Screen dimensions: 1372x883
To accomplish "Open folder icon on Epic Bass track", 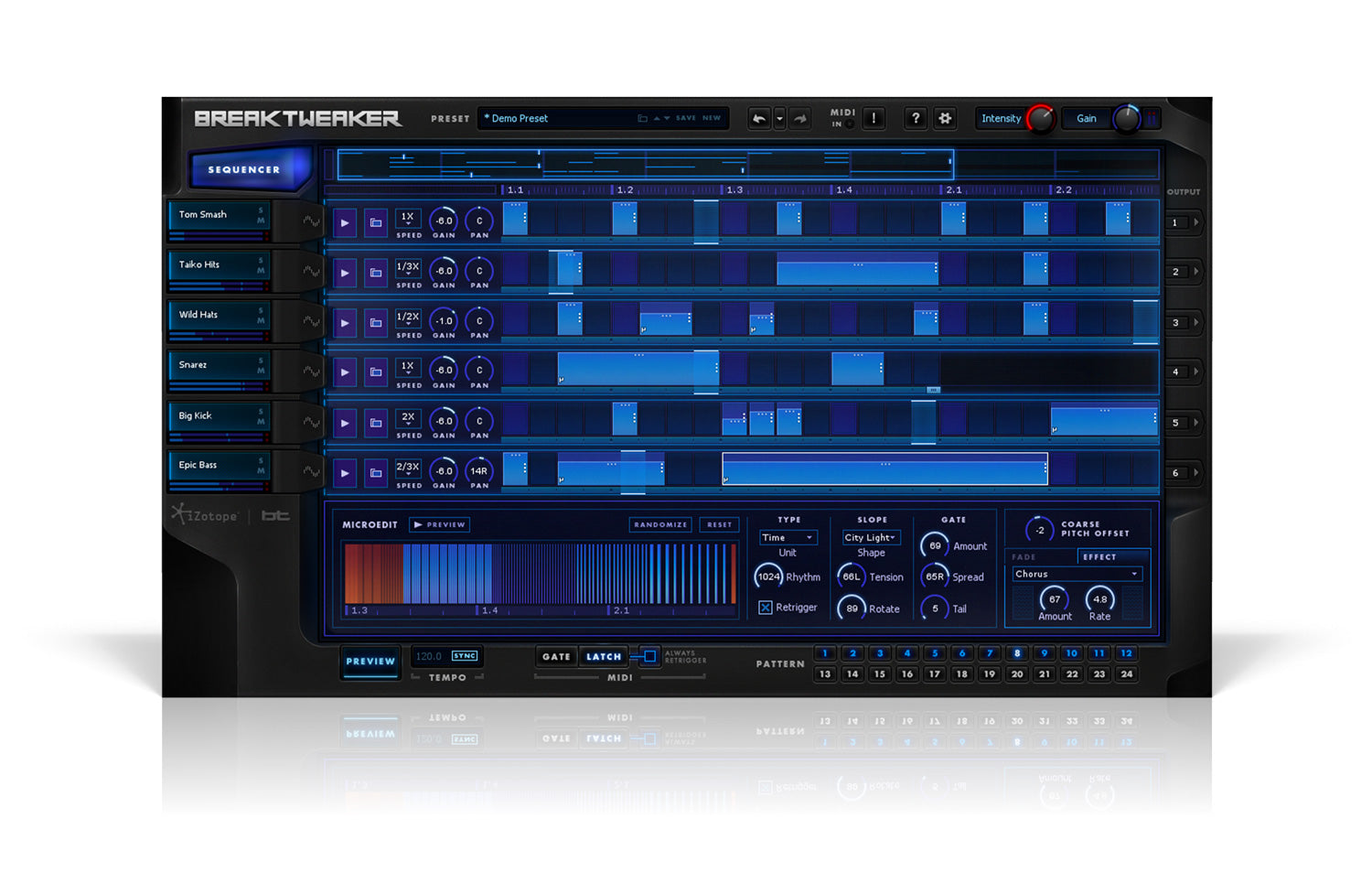I will pos(376,473).
